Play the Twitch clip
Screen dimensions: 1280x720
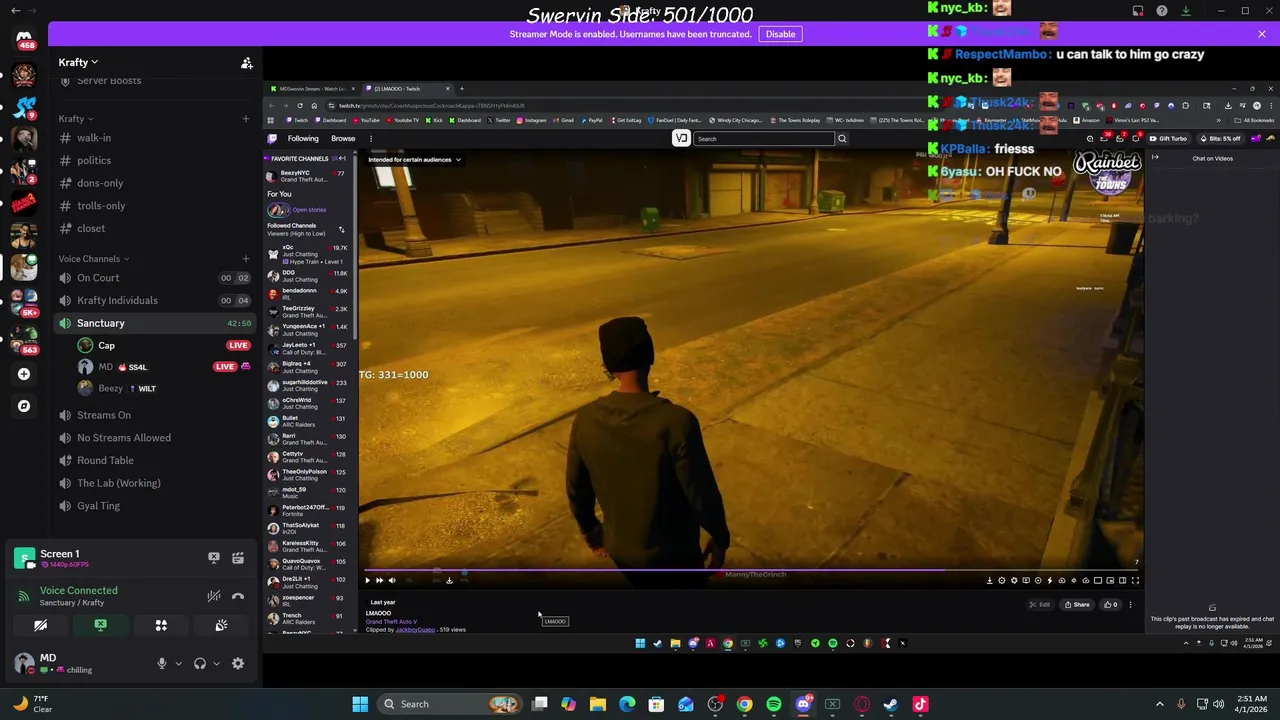(367, 580)
